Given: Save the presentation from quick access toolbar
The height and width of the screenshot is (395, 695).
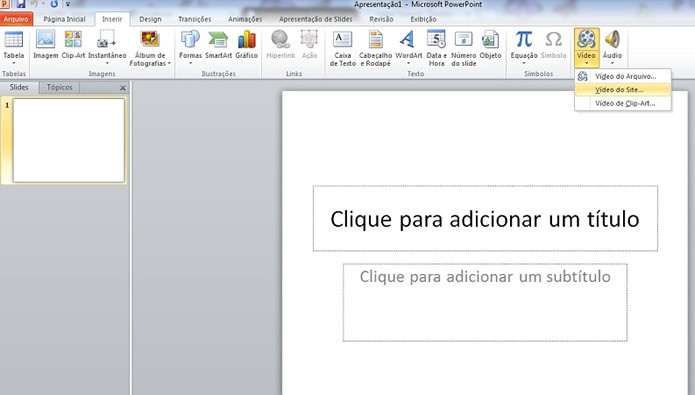Looking at the screenshot, I should pos(20,4).
